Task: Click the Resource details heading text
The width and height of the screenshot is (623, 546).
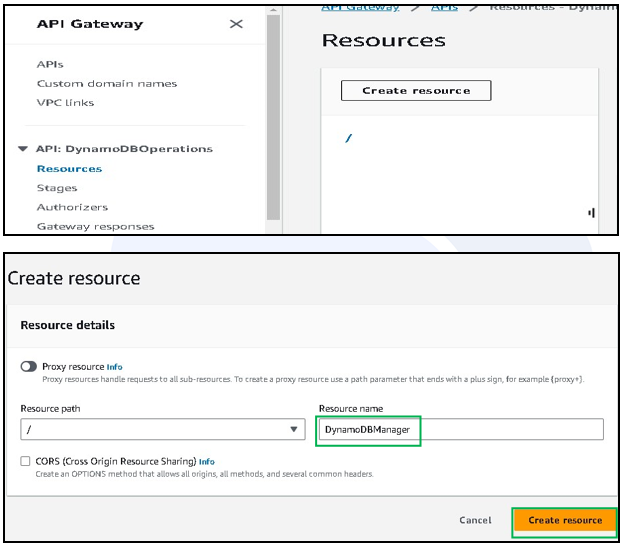Action: point(68,325)
